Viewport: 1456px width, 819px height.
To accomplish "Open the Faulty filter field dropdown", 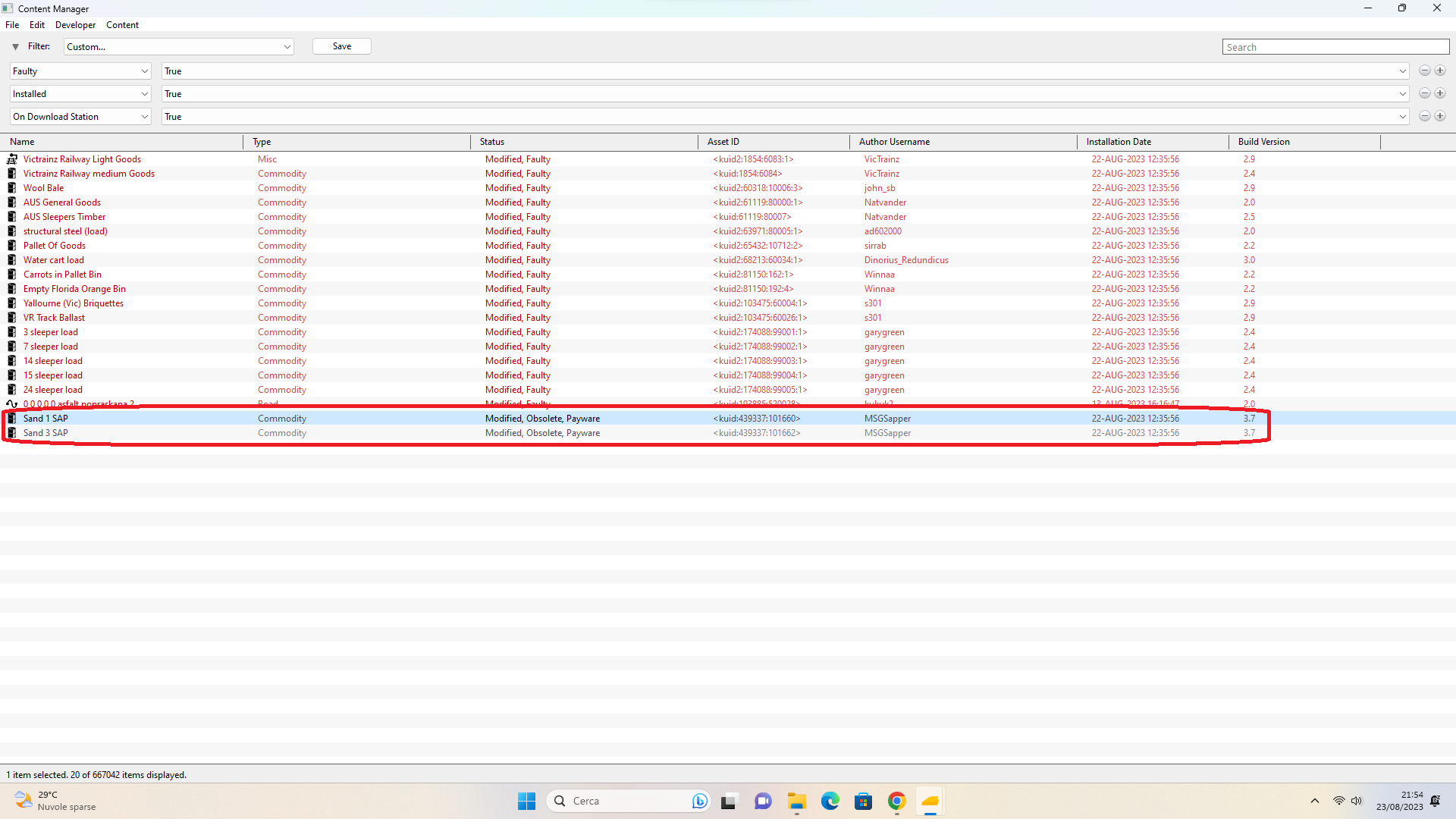I will pyautogui.click(x=80, y=71).
